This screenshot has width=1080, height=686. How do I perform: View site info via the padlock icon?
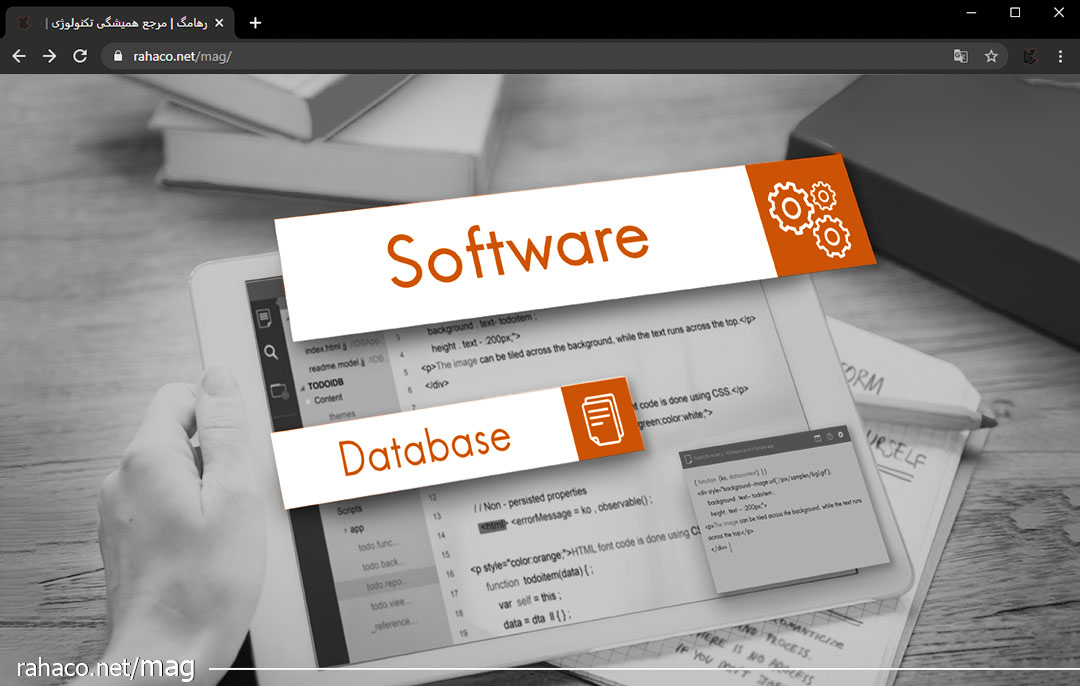119,56
